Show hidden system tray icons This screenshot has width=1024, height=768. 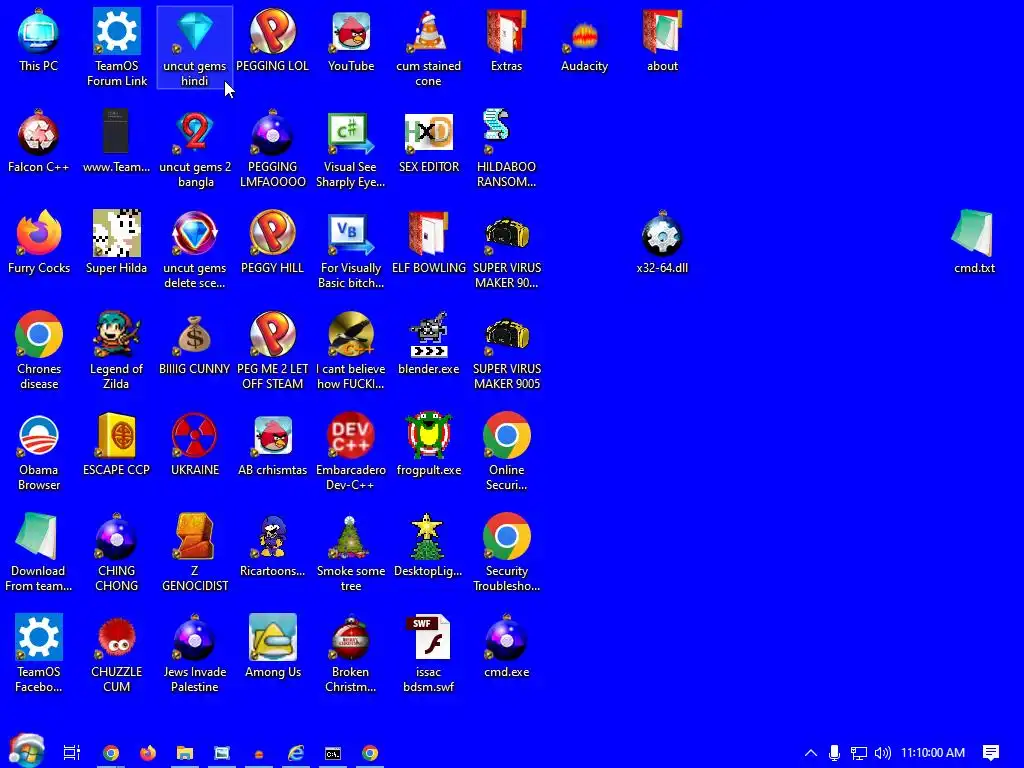[810, 753]
